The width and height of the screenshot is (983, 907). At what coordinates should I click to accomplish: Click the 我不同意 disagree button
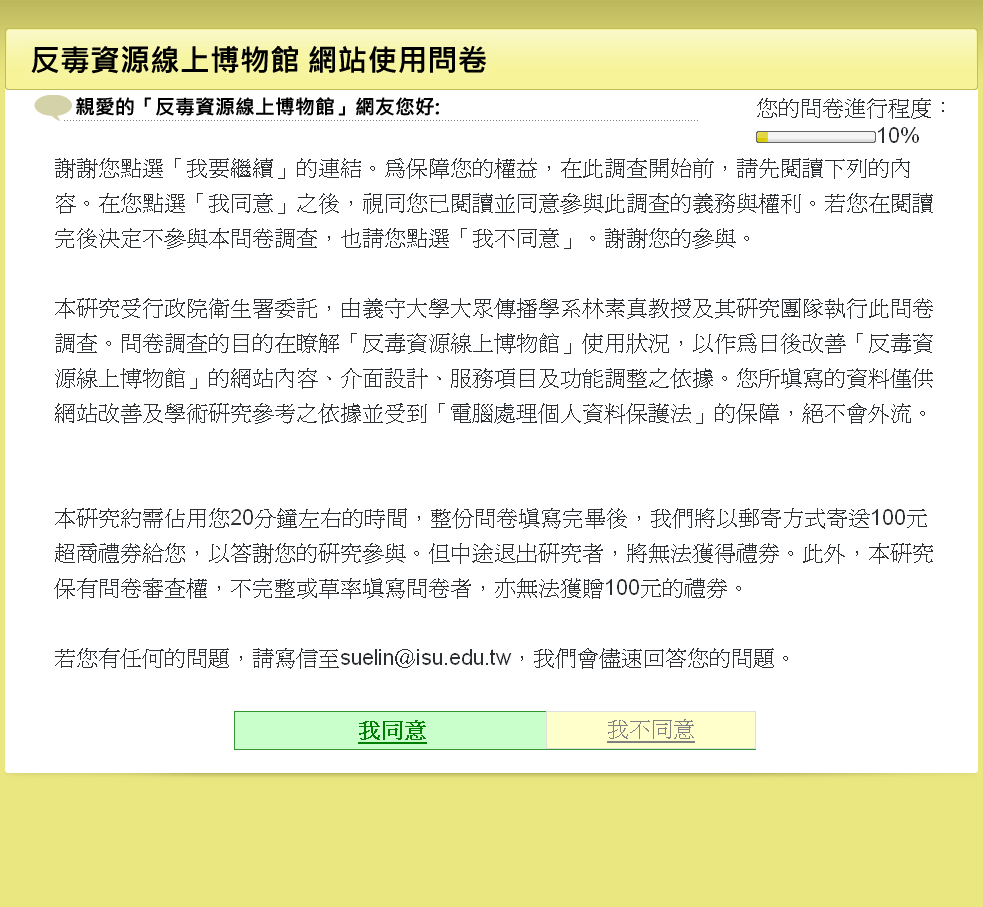click(650, 730)
